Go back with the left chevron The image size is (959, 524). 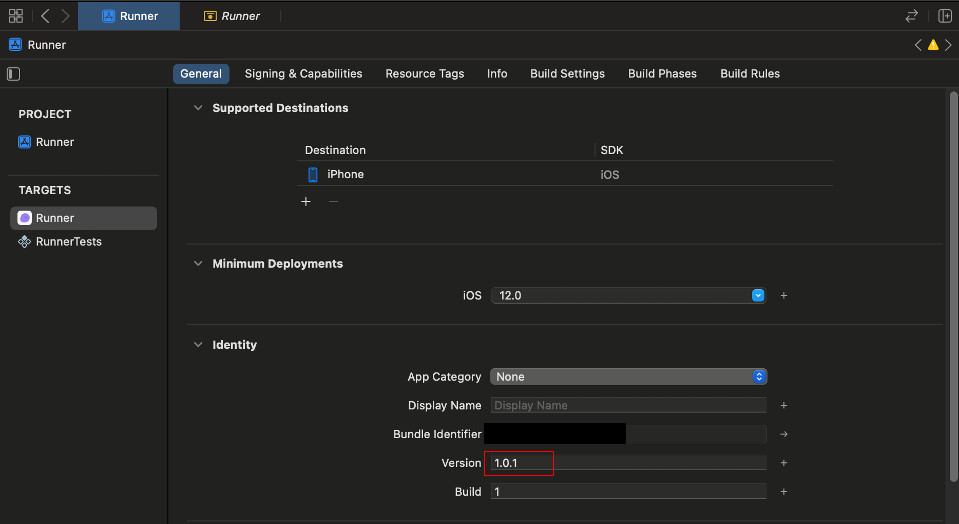click(45, 16)
